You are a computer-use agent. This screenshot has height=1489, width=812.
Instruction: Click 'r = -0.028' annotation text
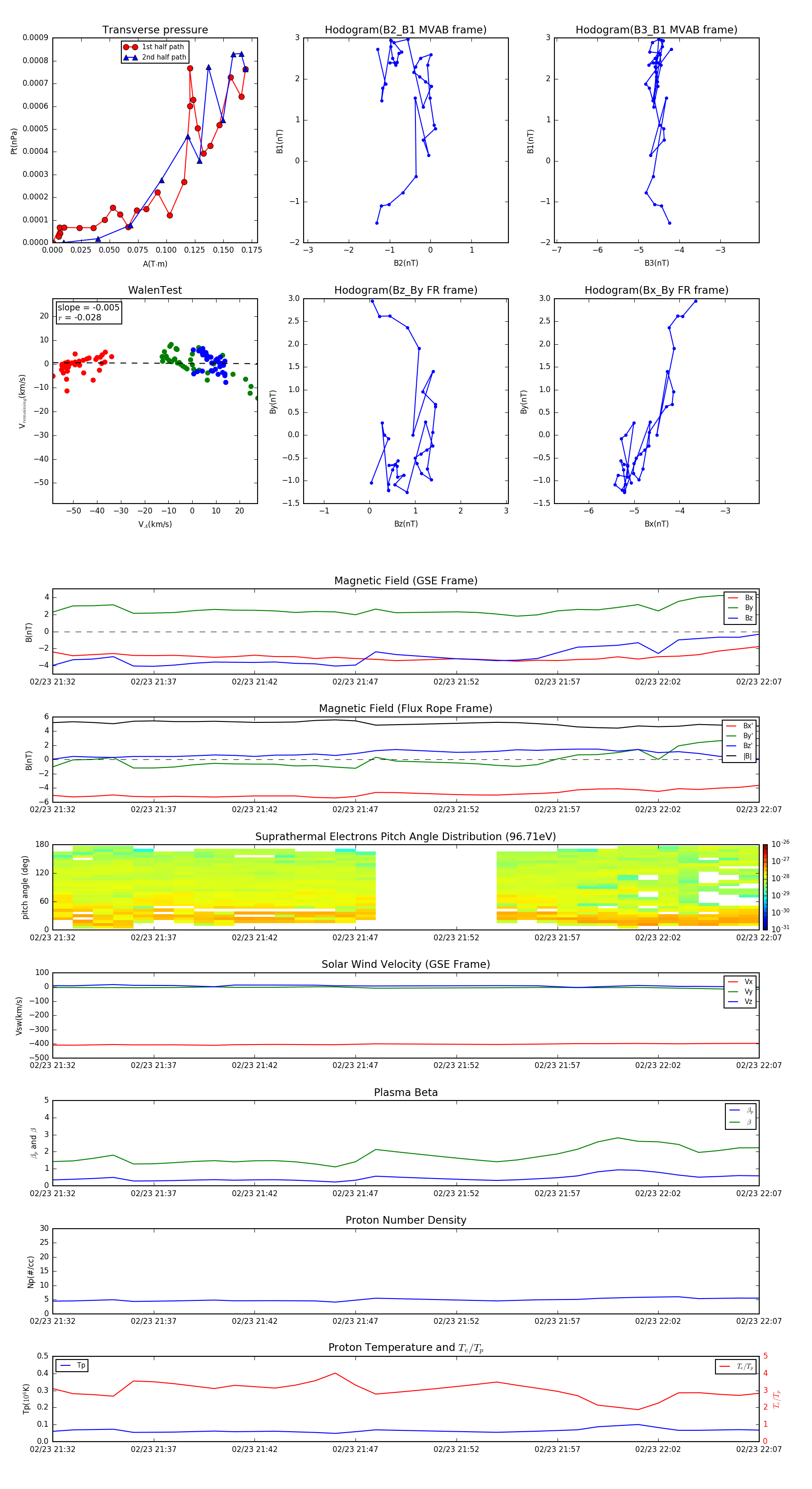[x=80, y=317]
